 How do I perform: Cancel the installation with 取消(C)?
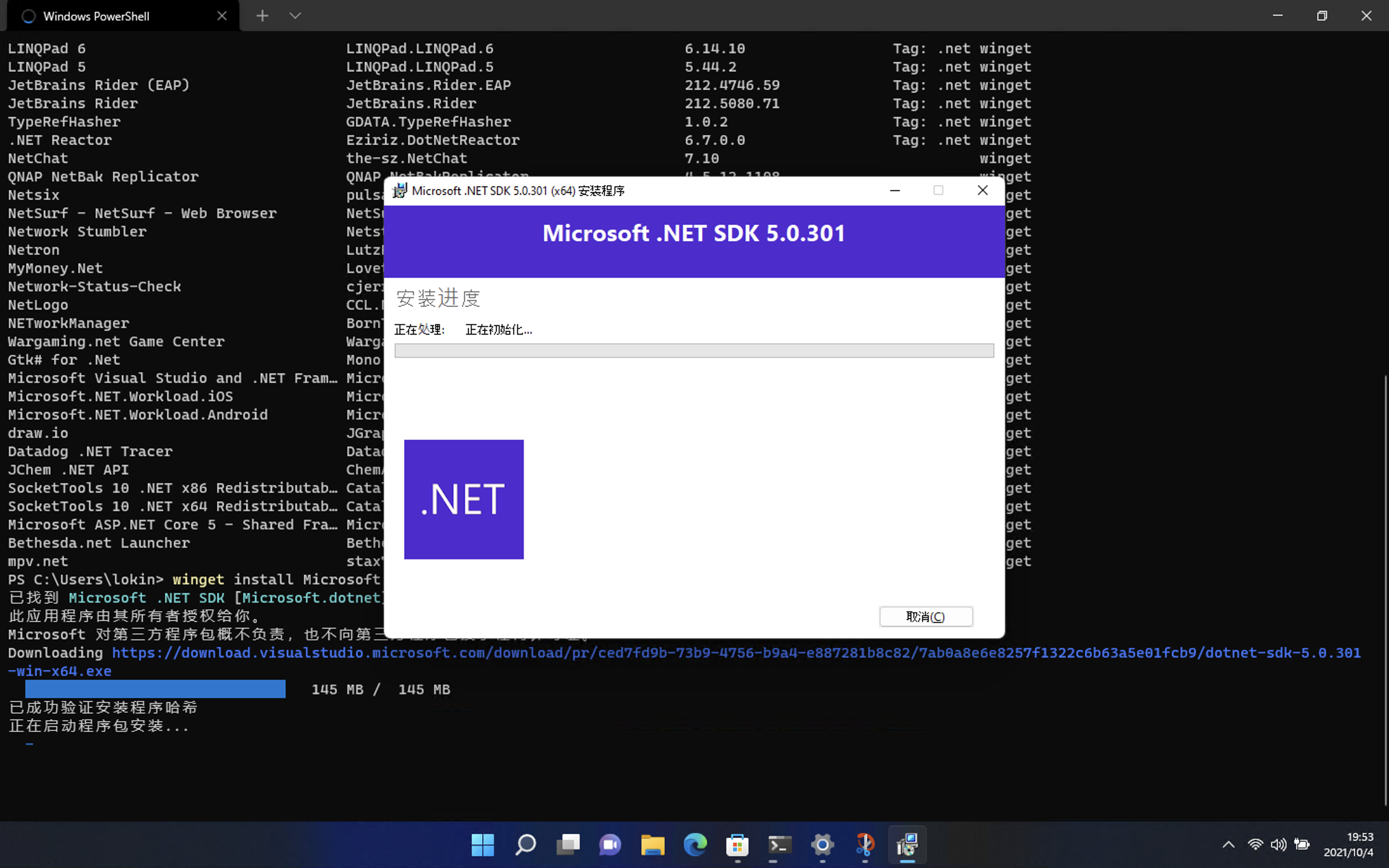point(926,617)
